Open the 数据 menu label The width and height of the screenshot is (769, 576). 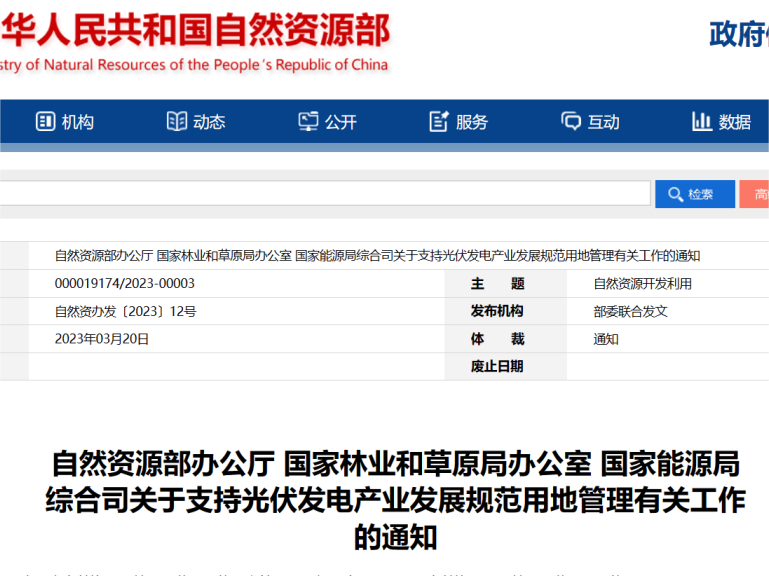pos(735,122)
